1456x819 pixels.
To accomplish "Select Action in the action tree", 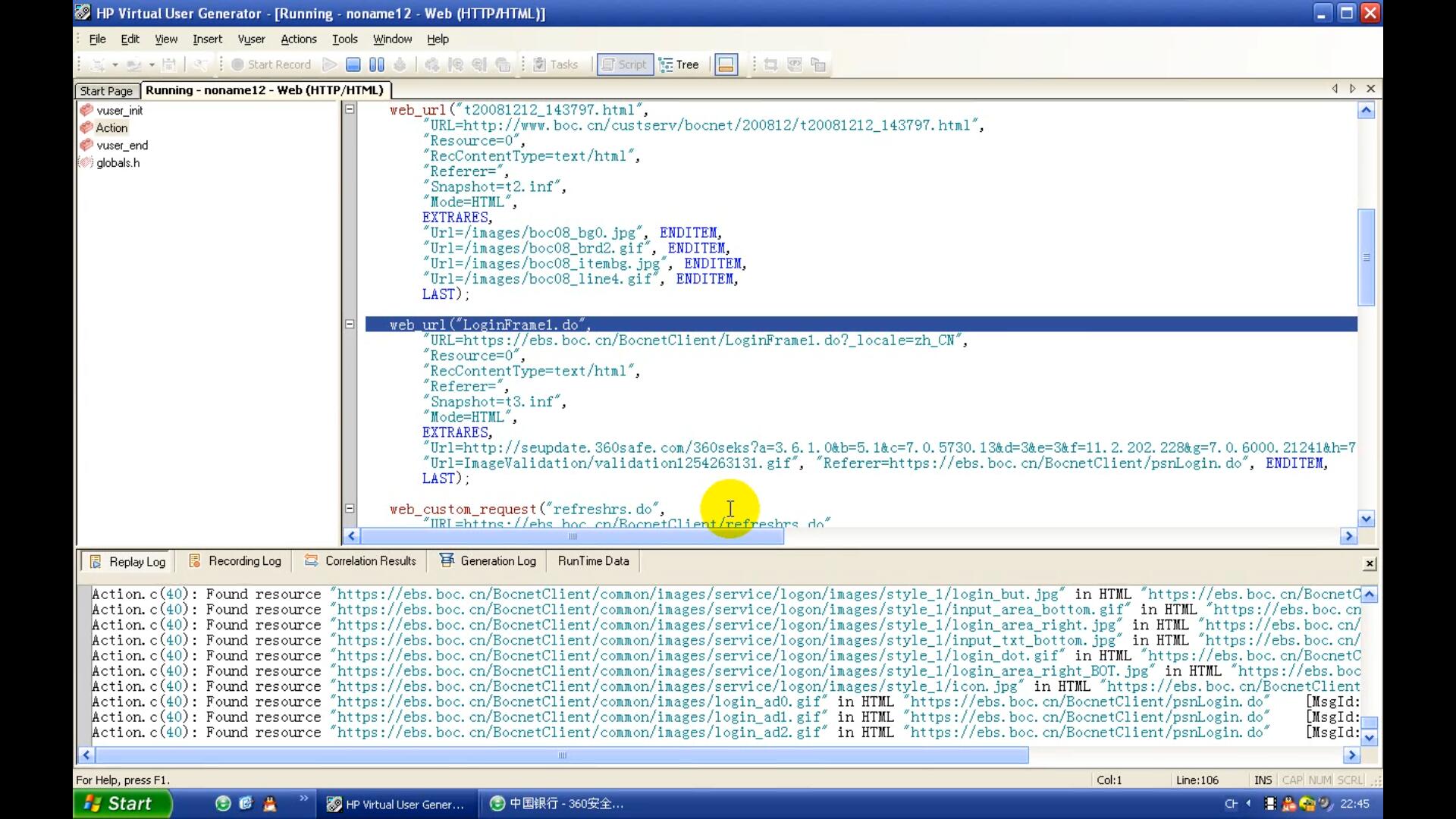I will coord(111,127).
